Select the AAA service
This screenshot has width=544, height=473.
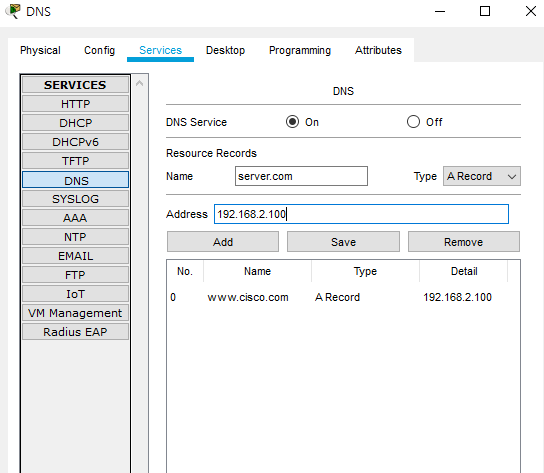point(75,218)
